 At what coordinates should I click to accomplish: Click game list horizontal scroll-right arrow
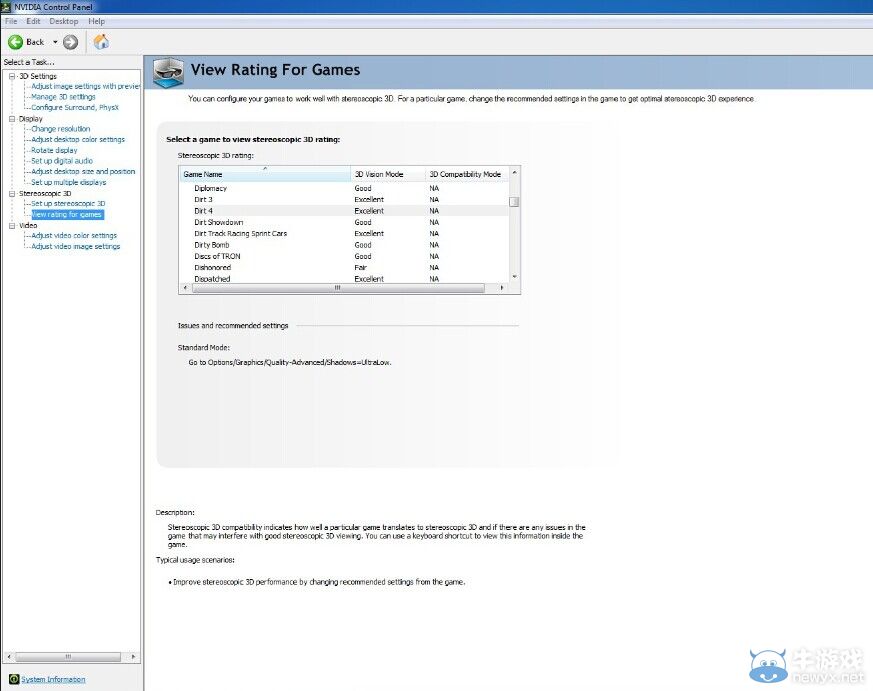(x=502, y=288)
